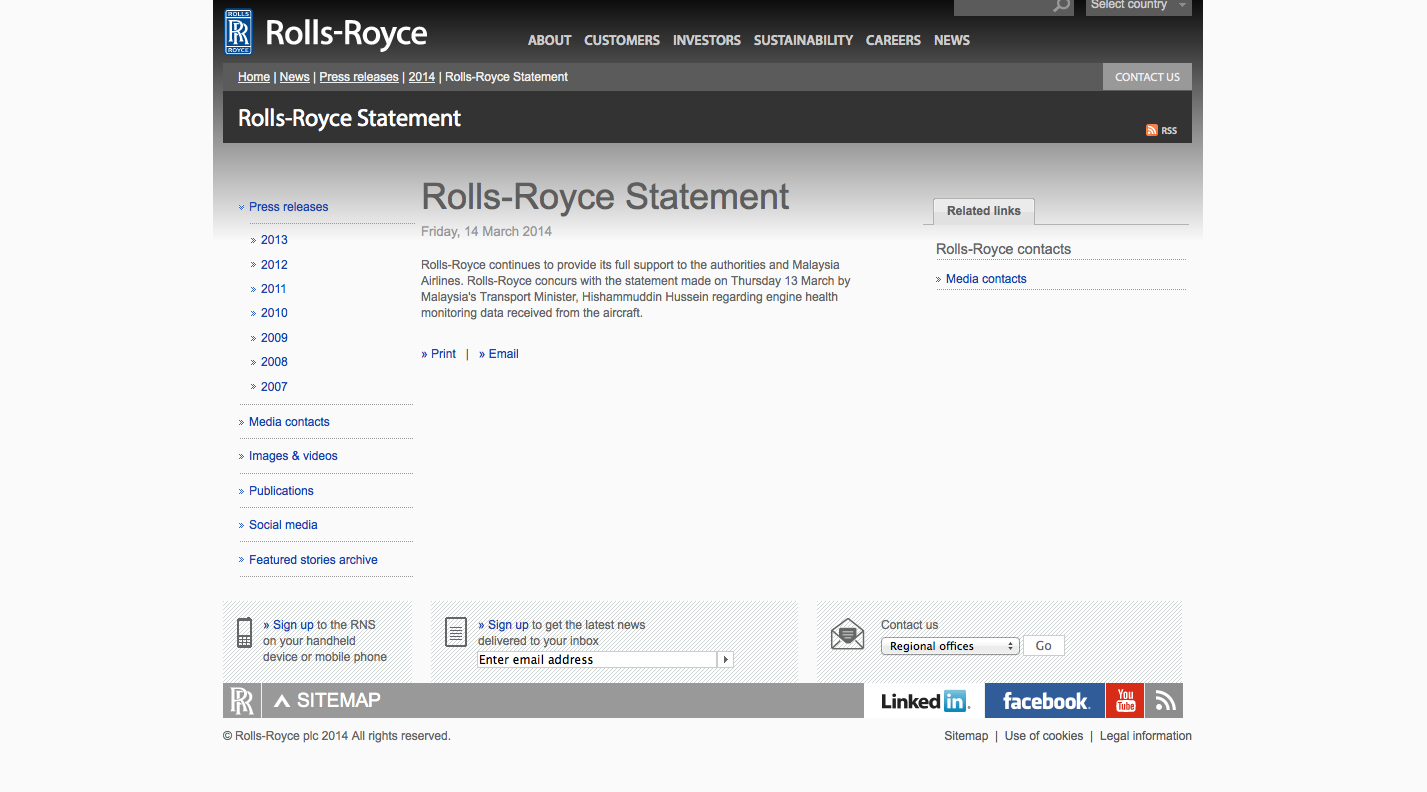Open the Legal information link
1427x792 pixels.
[x=1146, y=736]
